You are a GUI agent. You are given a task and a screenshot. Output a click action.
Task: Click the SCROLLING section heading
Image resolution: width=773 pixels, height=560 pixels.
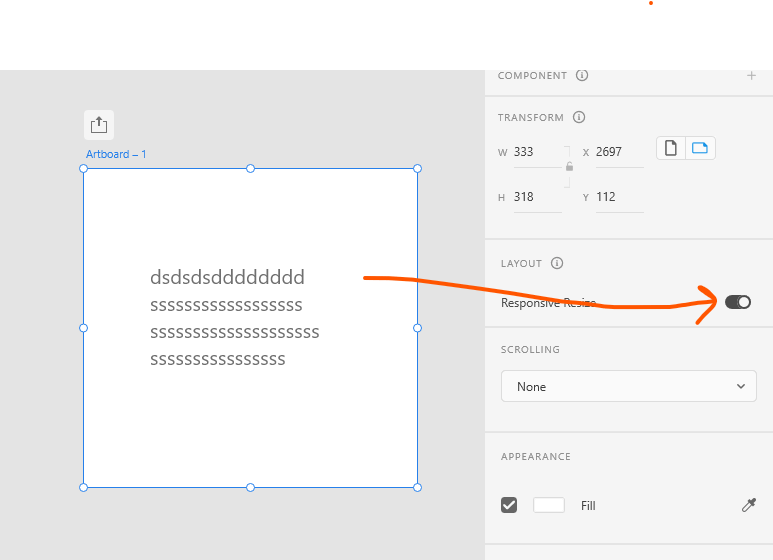[x=530, y=350]
